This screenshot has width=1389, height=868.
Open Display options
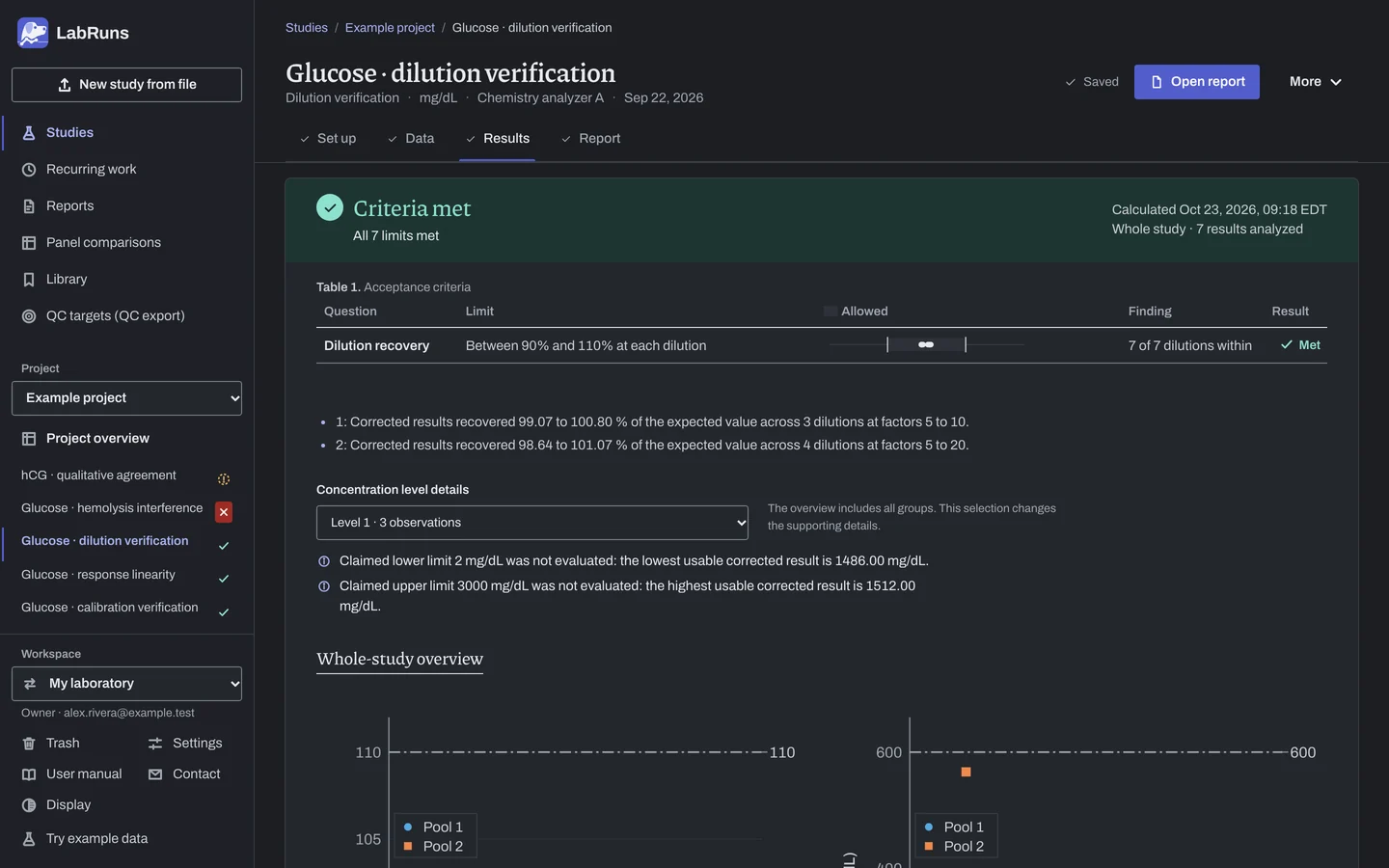pyautogui.click(x=57, y=805)
